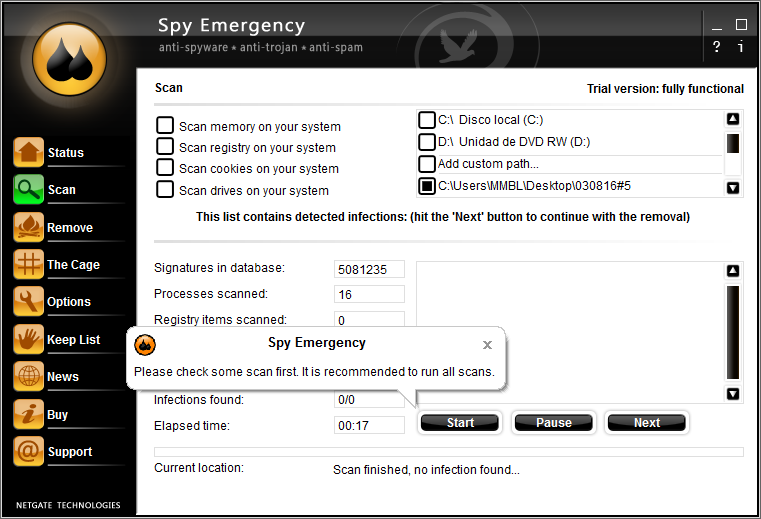761x519 pixels.
Task: Open the Keep List hand icon
Action: [29, 340]
